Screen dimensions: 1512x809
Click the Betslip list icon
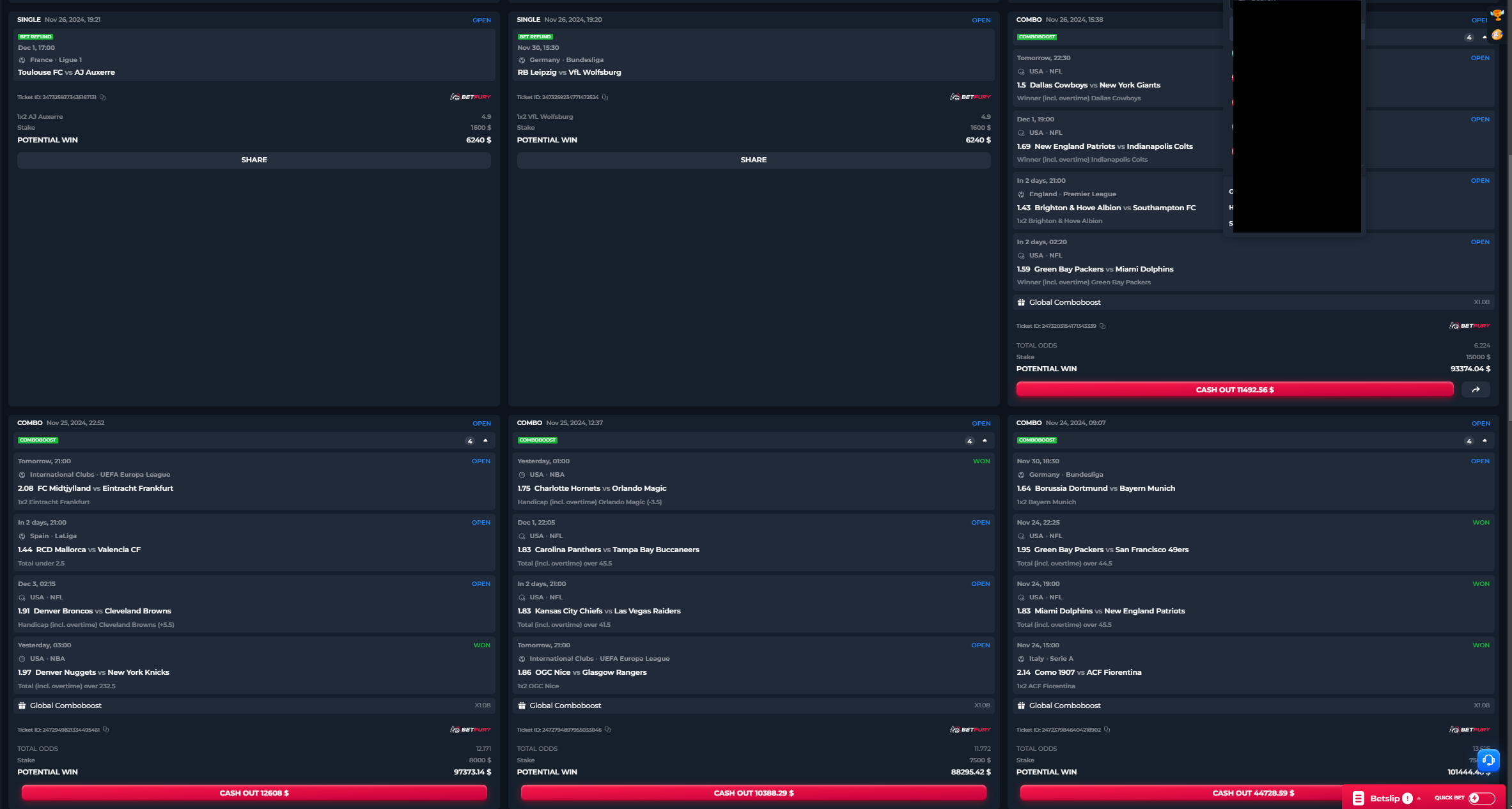(x=1359, y=798)
